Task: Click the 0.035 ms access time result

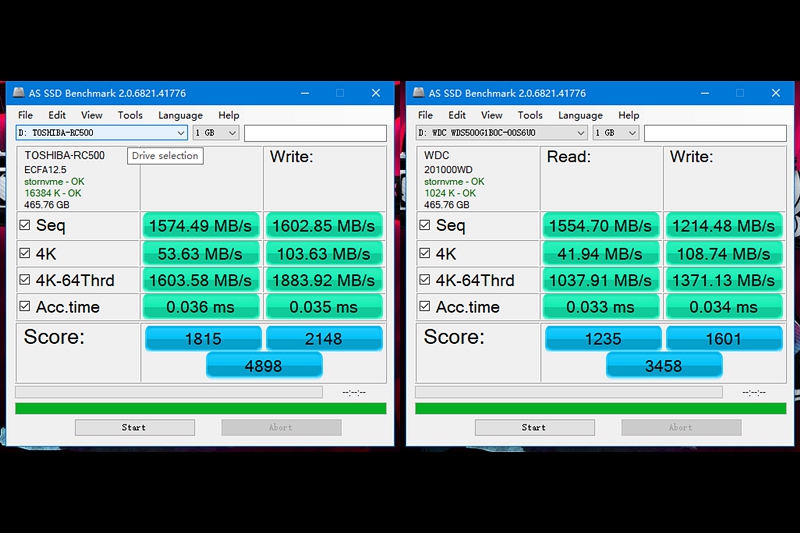Action: tap(323, 307)
